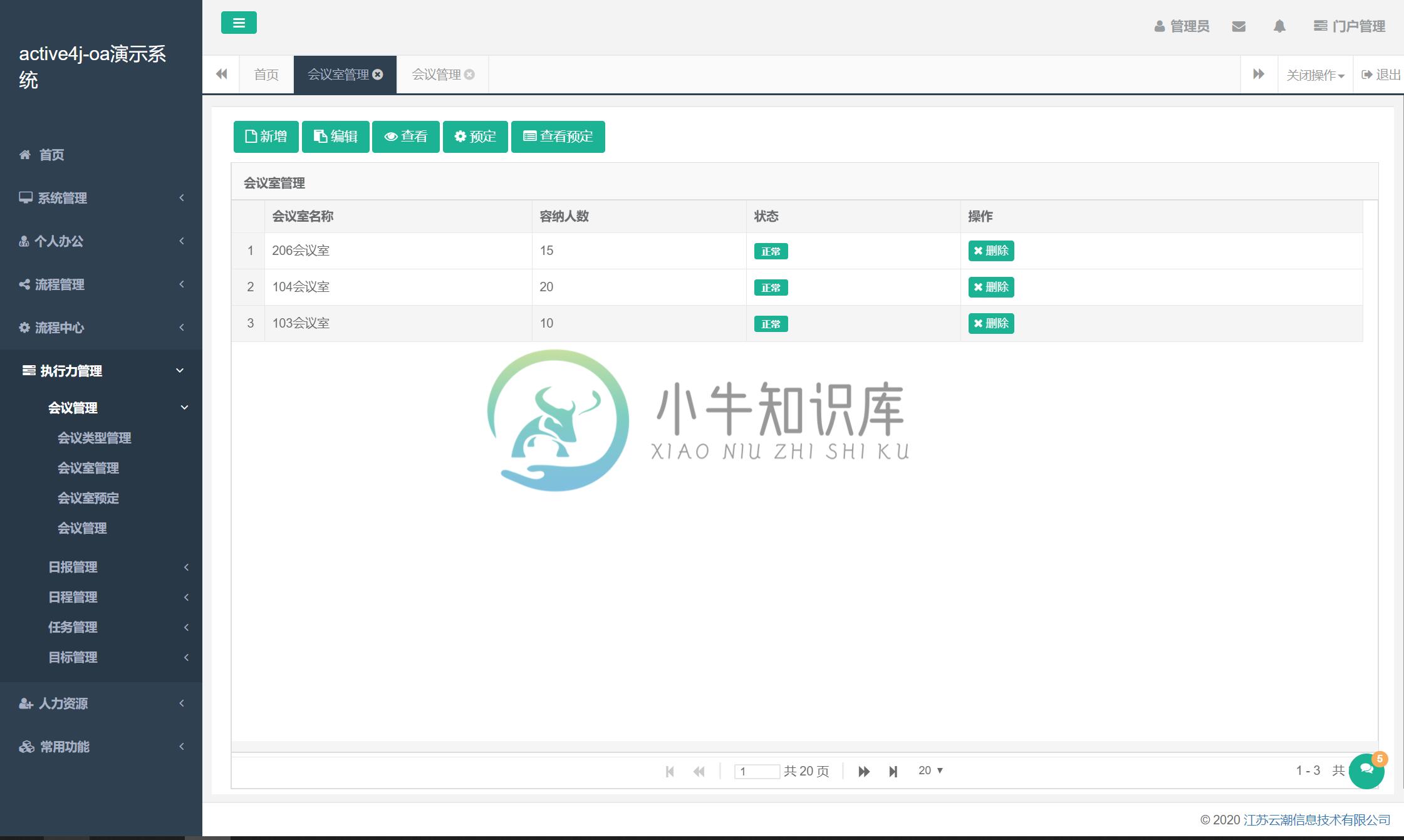Click the 新增 button
This screenshot has height=840, width=1404.
click(266, 137)
